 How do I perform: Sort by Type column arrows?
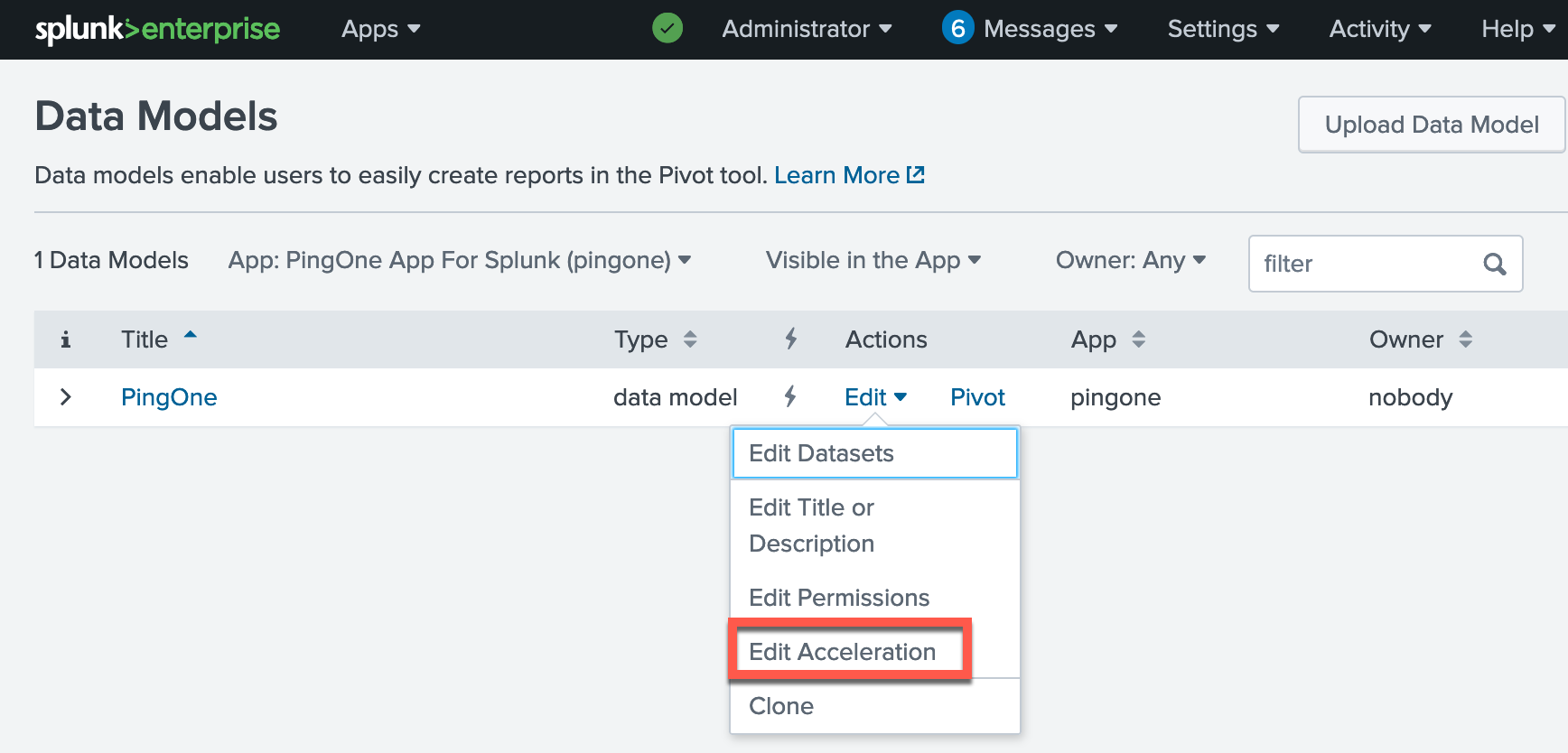690,339
